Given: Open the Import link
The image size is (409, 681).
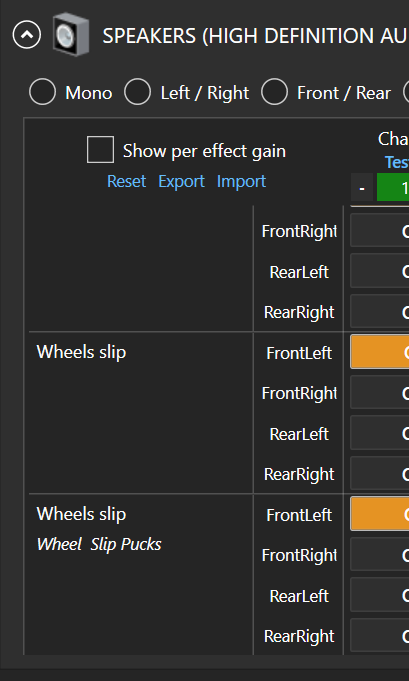Looking at the screenshot, I should coord(241,181).
